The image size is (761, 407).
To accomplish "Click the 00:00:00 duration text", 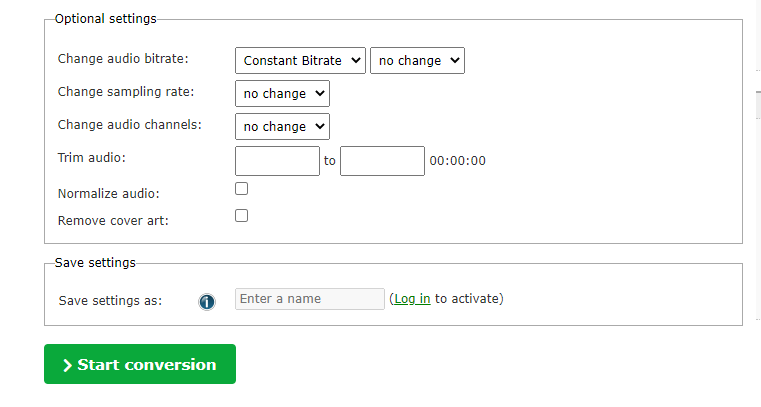I will 457,161.
